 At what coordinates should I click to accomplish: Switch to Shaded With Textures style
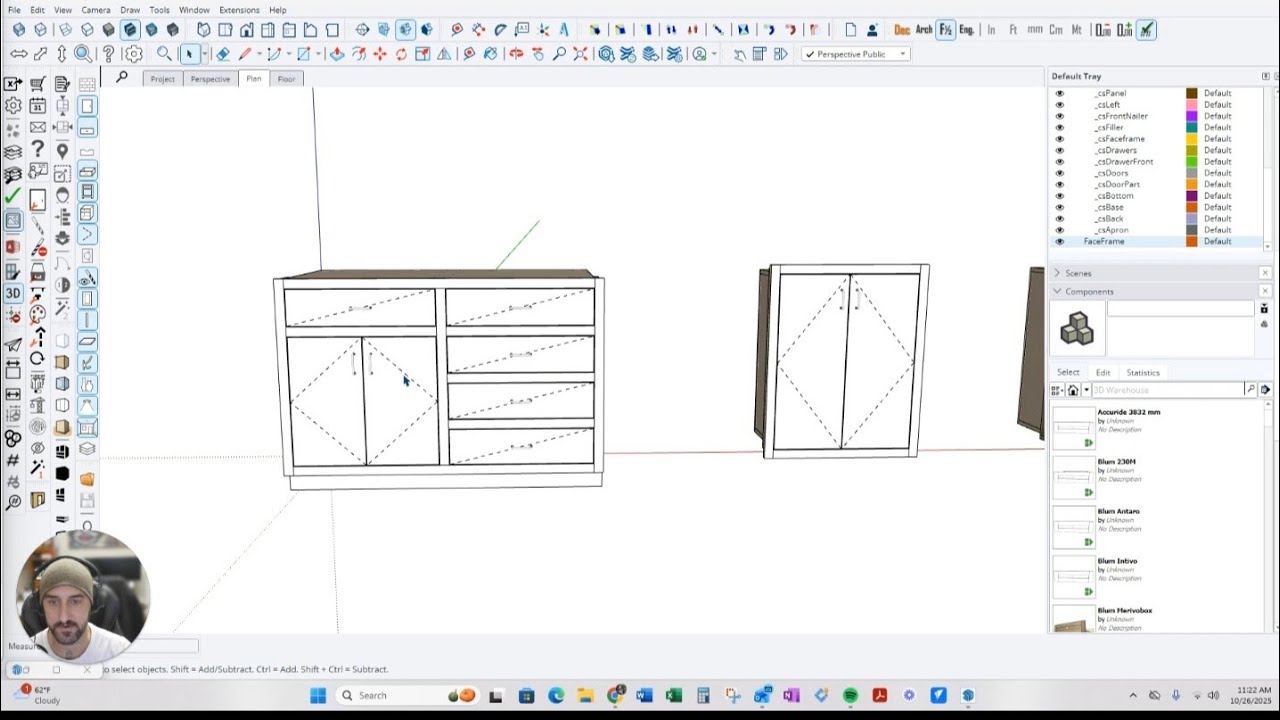pos(130,30)
